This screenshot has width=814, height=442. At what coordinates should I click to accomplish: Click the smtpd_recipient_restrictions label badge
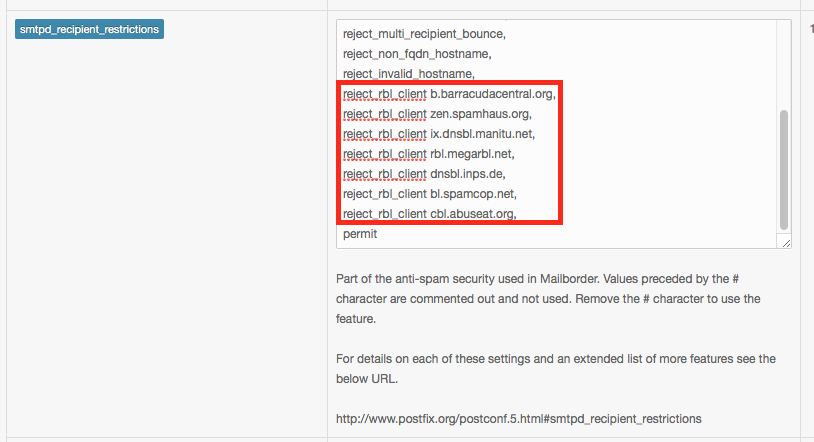tap(89, 29)
